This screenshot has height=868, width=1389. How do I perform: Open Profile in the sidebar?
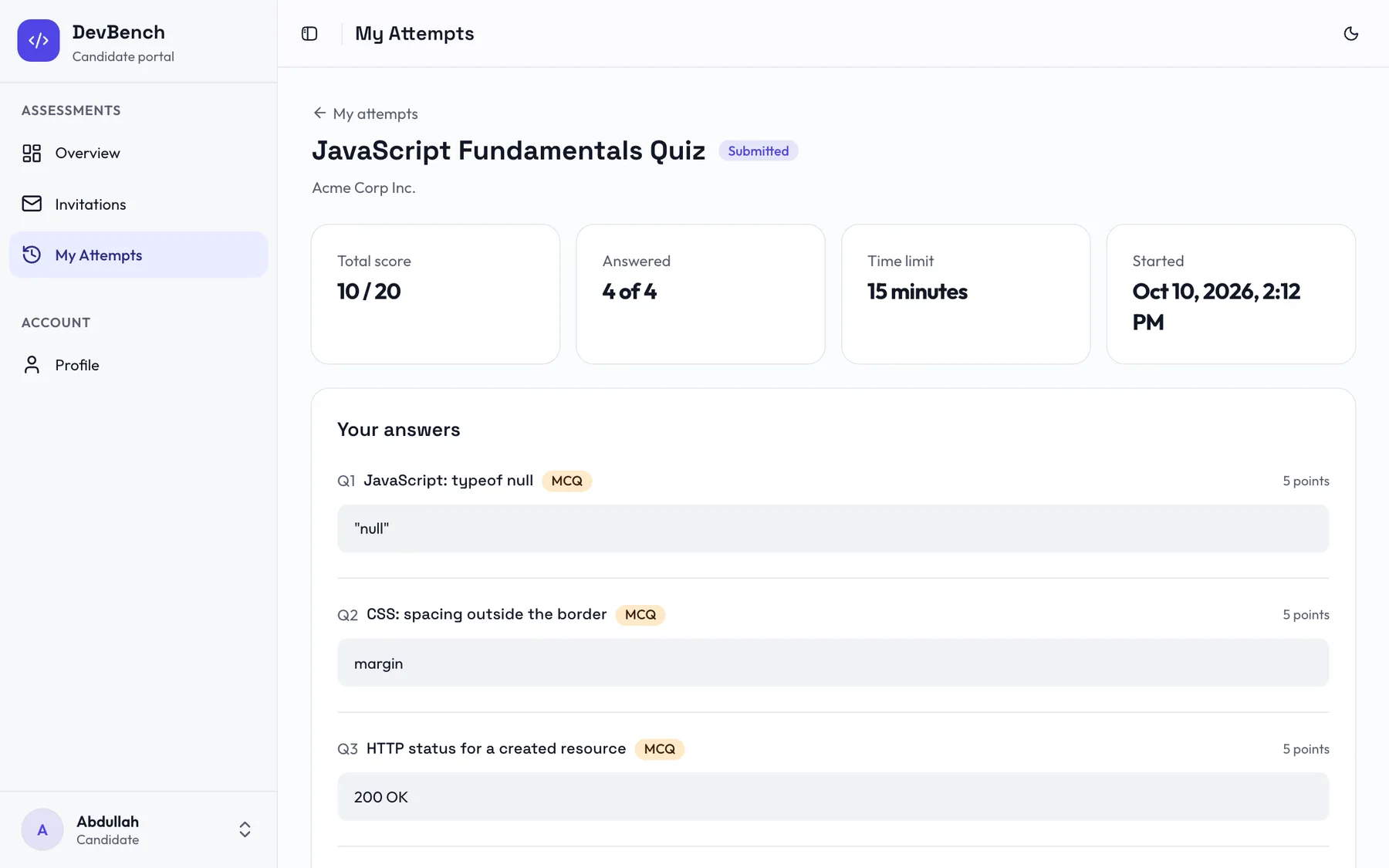139,364
